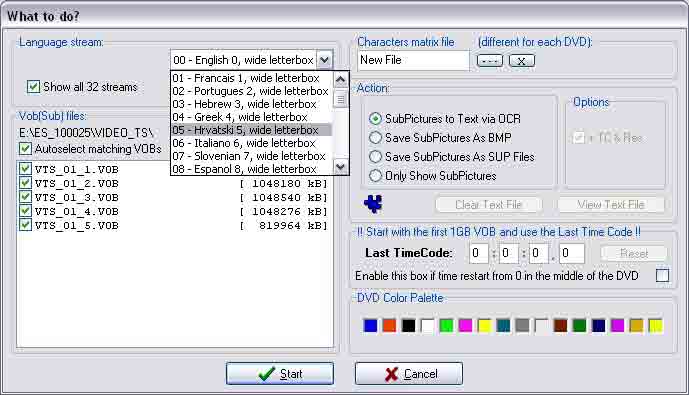689x395 pixels.
Task: Click the stream list scroll down arrow
Action: pos(341,167)
